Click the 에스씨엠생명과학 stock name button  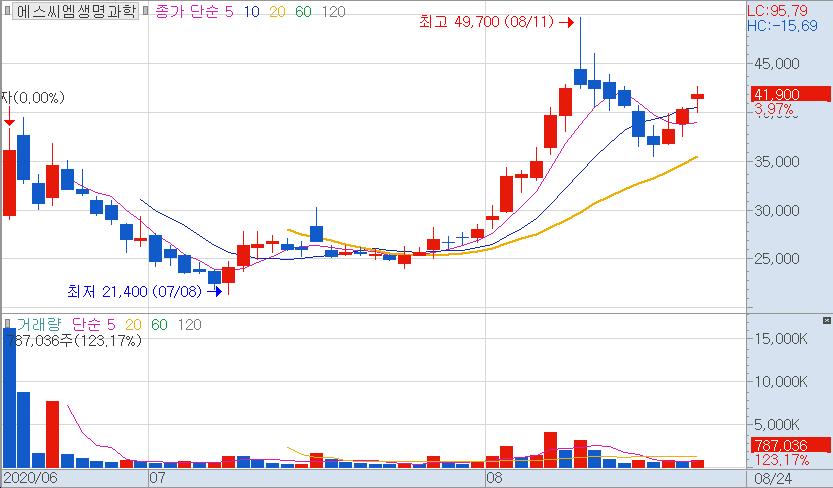(x=75, y=11)
